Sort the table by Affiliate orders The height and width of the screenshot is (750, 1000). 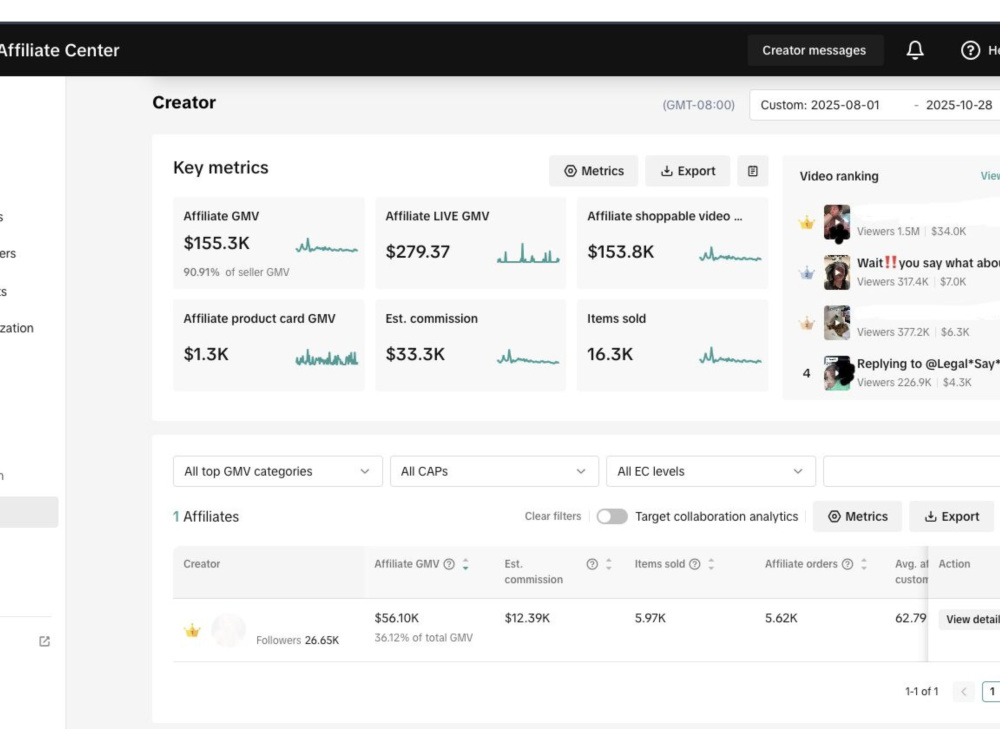click(x=864, y=564)
